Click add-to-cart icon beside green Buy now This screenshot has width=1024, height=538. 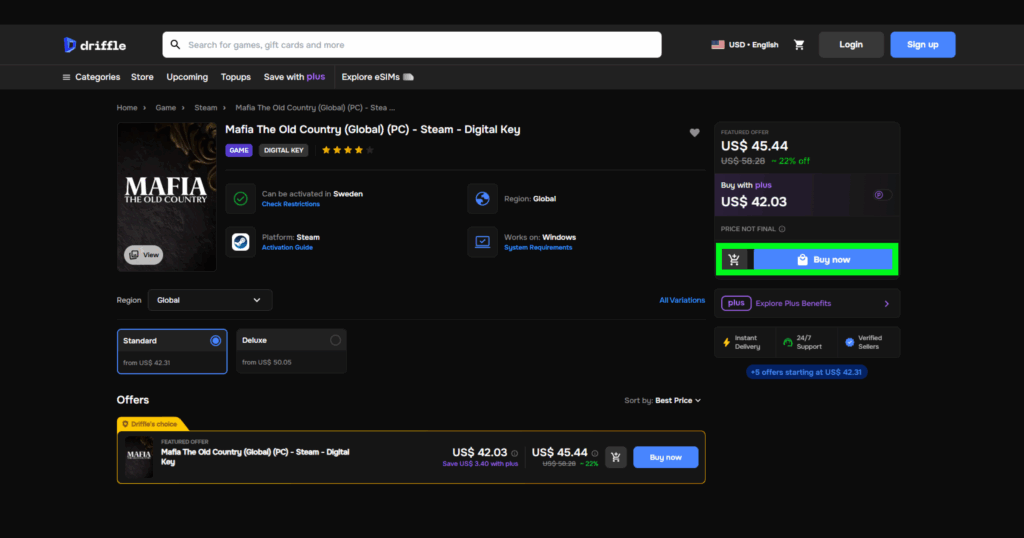coord(735,260)
